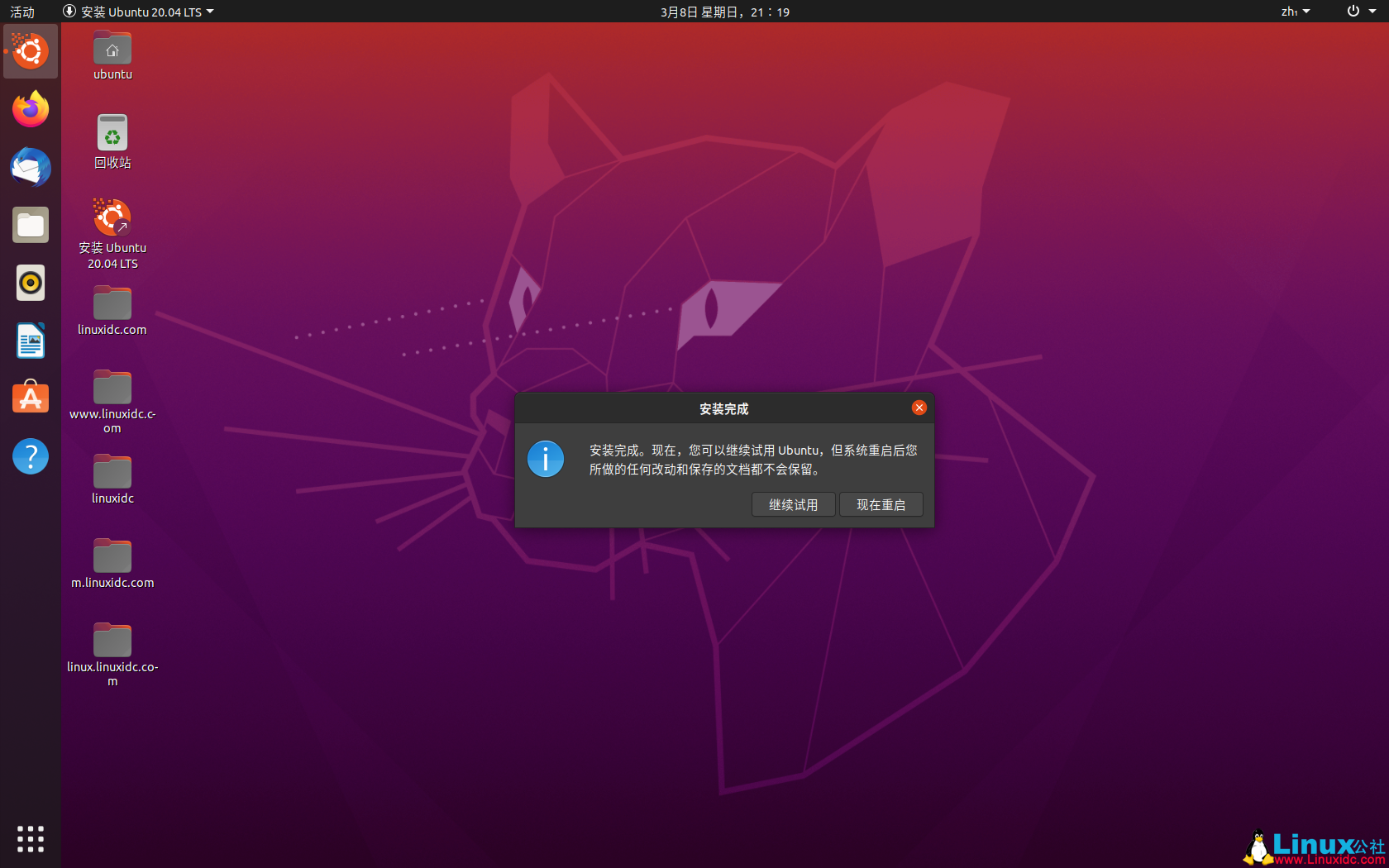
Task: Open the Files application in the dock
Action: tap(30, 224)
